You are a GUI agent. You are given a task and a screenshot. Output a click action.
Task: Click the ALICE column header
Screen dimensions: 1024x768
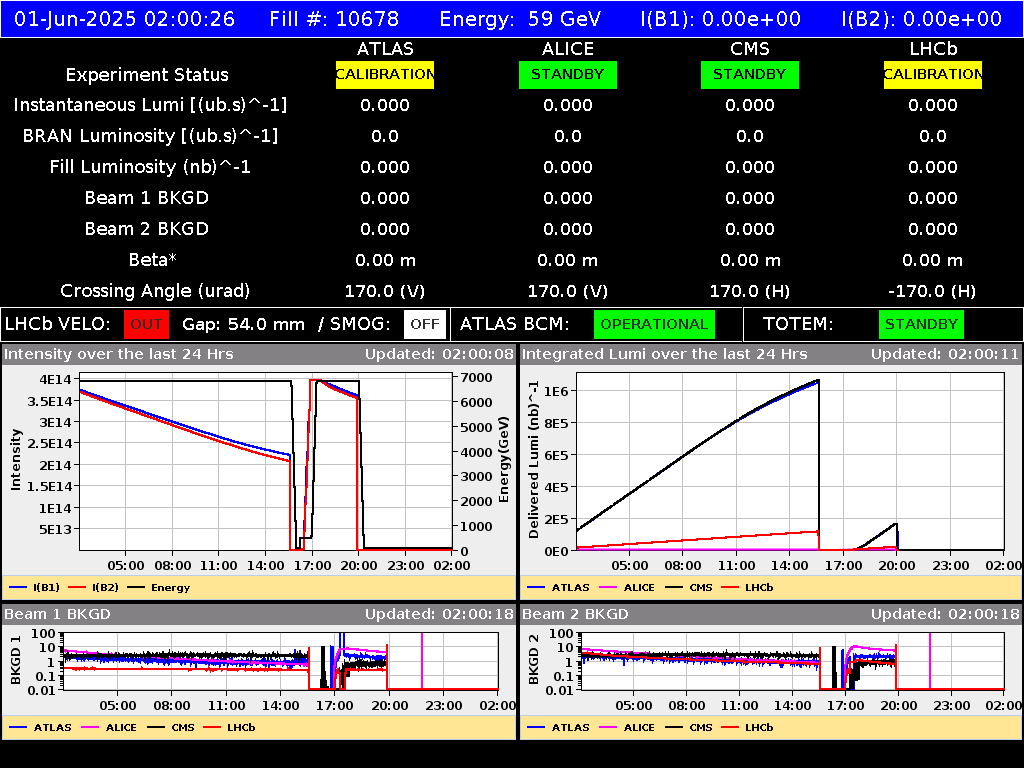click(568, 49)
